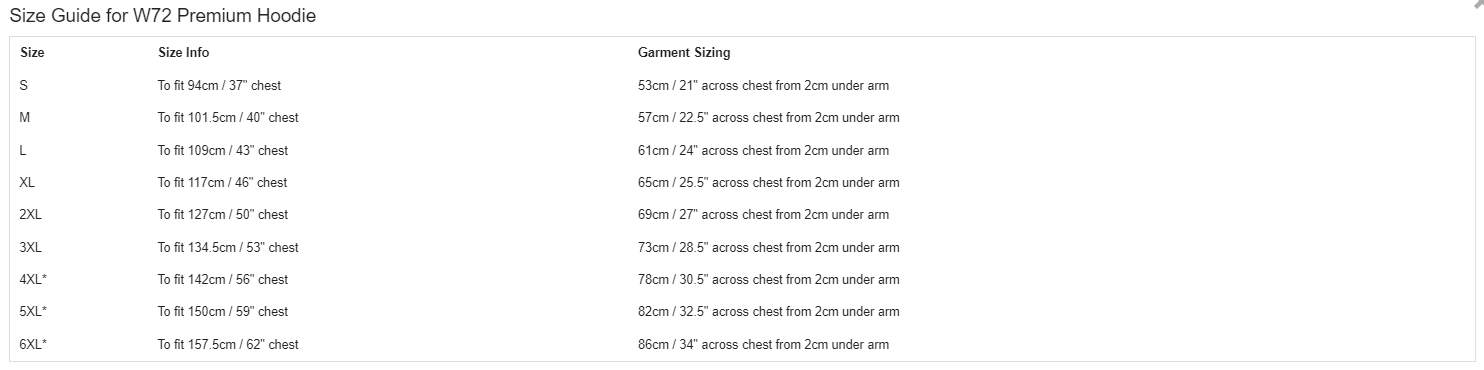Click the 'To fit 94cm / 37" chest' cell

click(219, 85)
